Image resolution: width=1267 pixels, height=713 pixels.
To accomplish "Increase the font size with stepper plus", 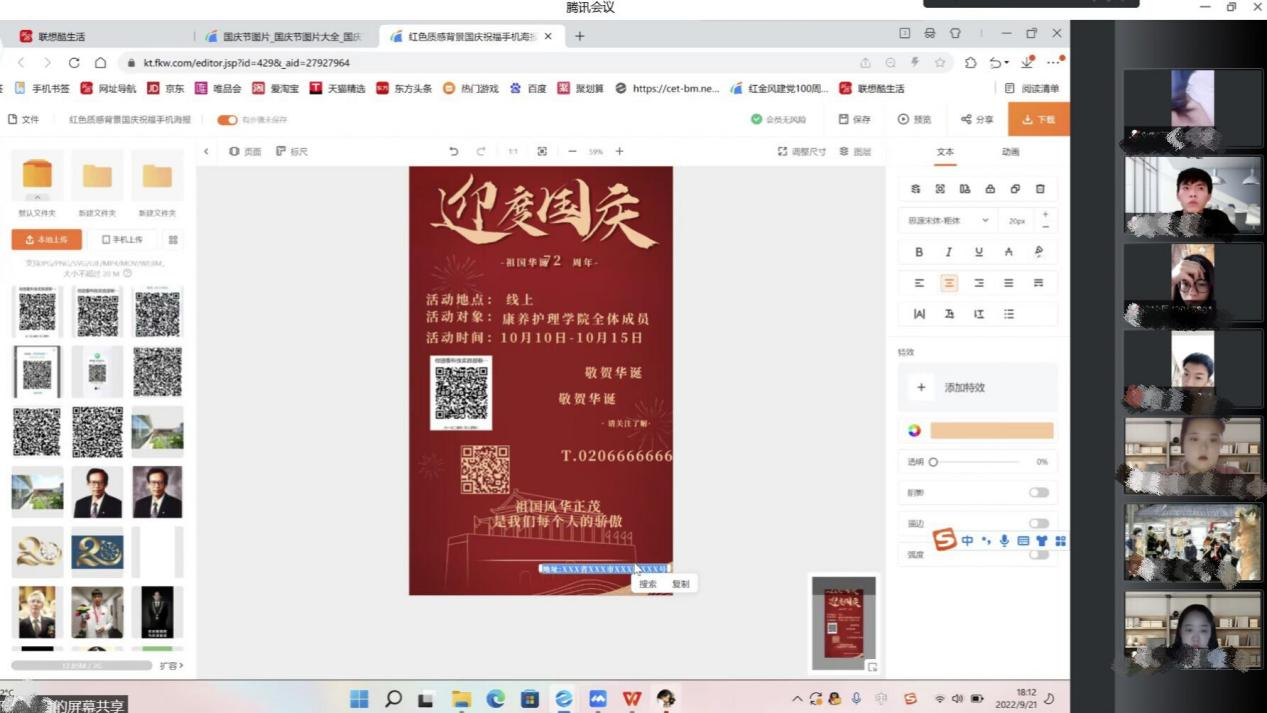I will [x=1045, y=214].
